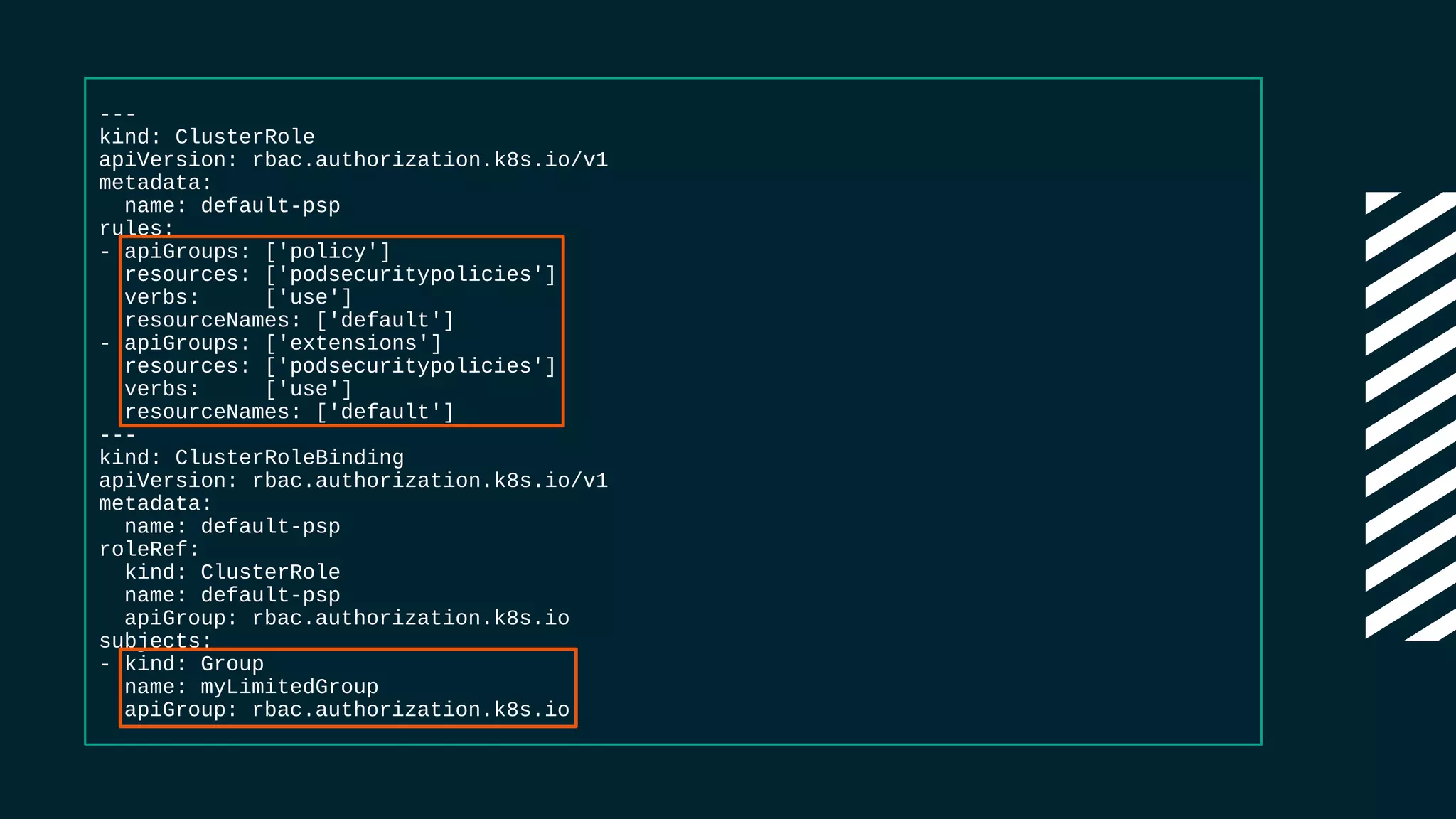
Task: Click the first apiVersion line under ClusterRole
Action: [353, 160]
